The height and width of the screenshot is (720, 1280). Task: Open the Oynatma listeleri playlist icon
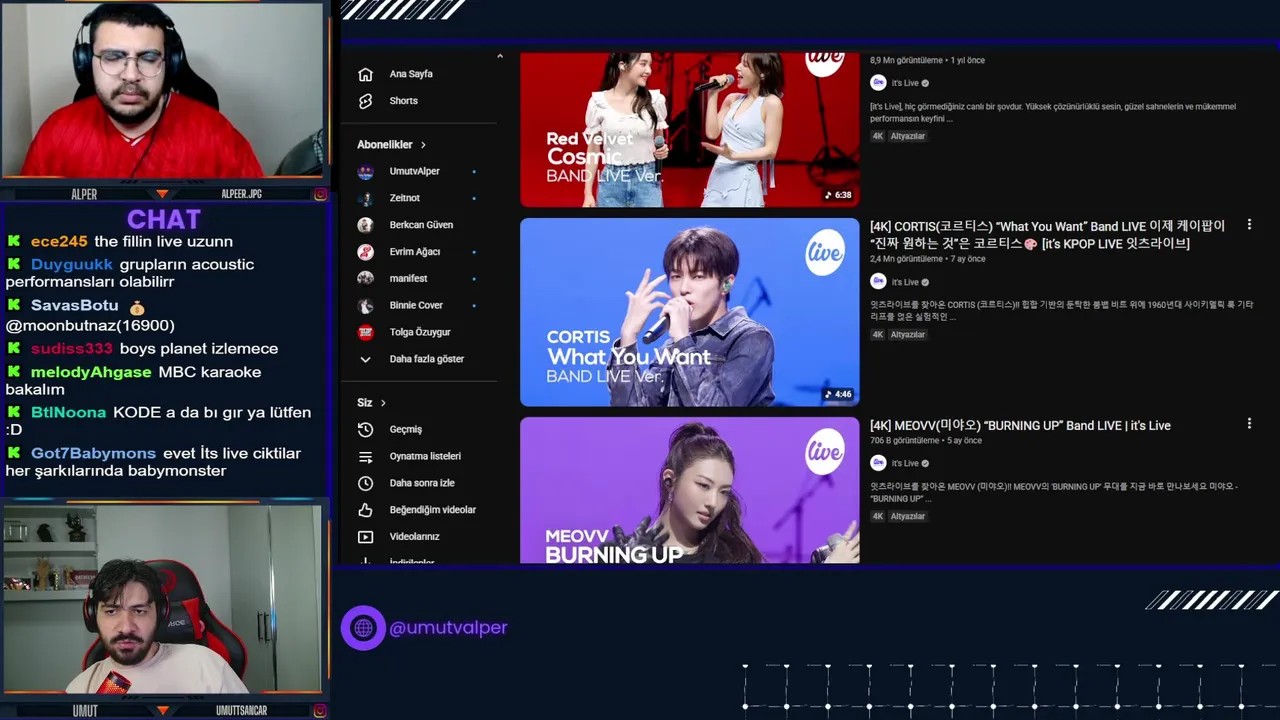coord(365,456)
